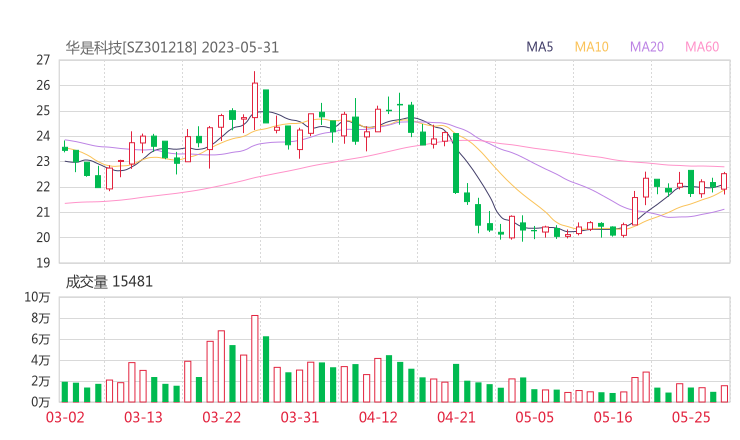This screenshot has height=440, width=740.
Task: Click the price axis value 19
Action: pos(43,263)
